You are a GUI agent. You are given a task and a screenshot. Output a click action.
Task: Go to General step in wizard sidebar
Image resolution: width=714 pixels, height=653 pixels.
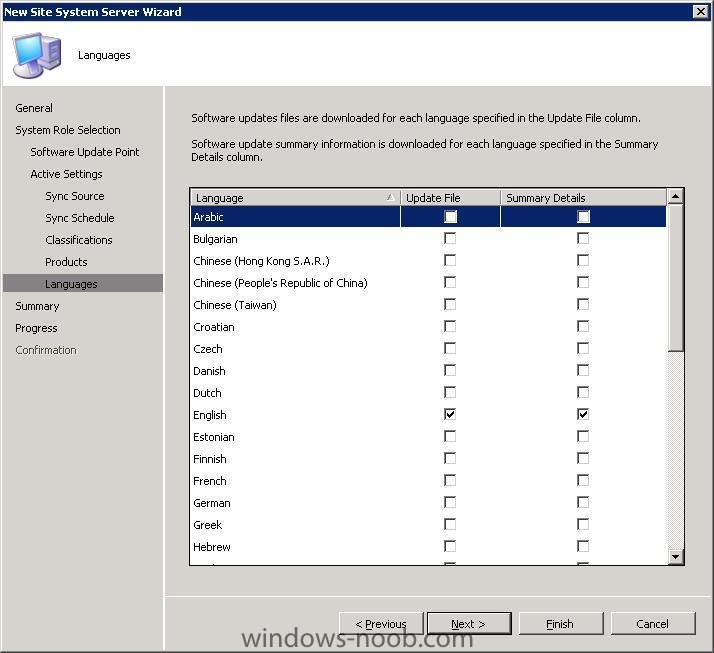tap(34, 108)
